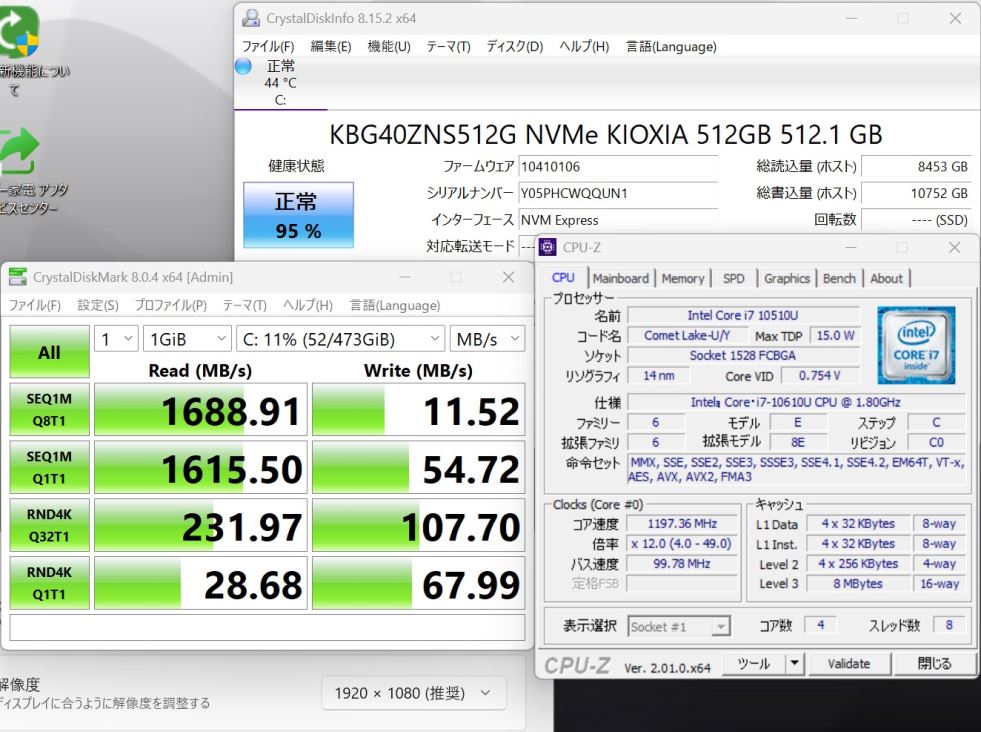Open the ヘルプ menu in CrystalDiskInfo
981x732 pixels.
click(x=584, y=47)
